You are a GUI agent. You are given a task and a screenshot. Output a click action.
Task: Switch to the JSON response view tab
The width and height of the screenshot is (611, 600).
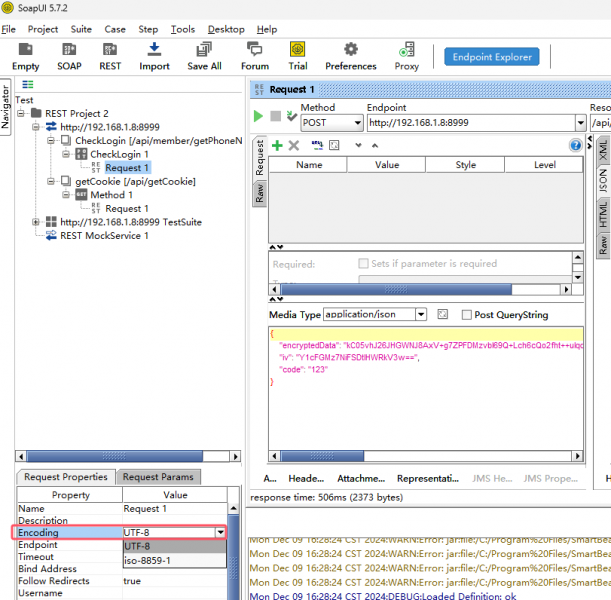click(603, 180)
